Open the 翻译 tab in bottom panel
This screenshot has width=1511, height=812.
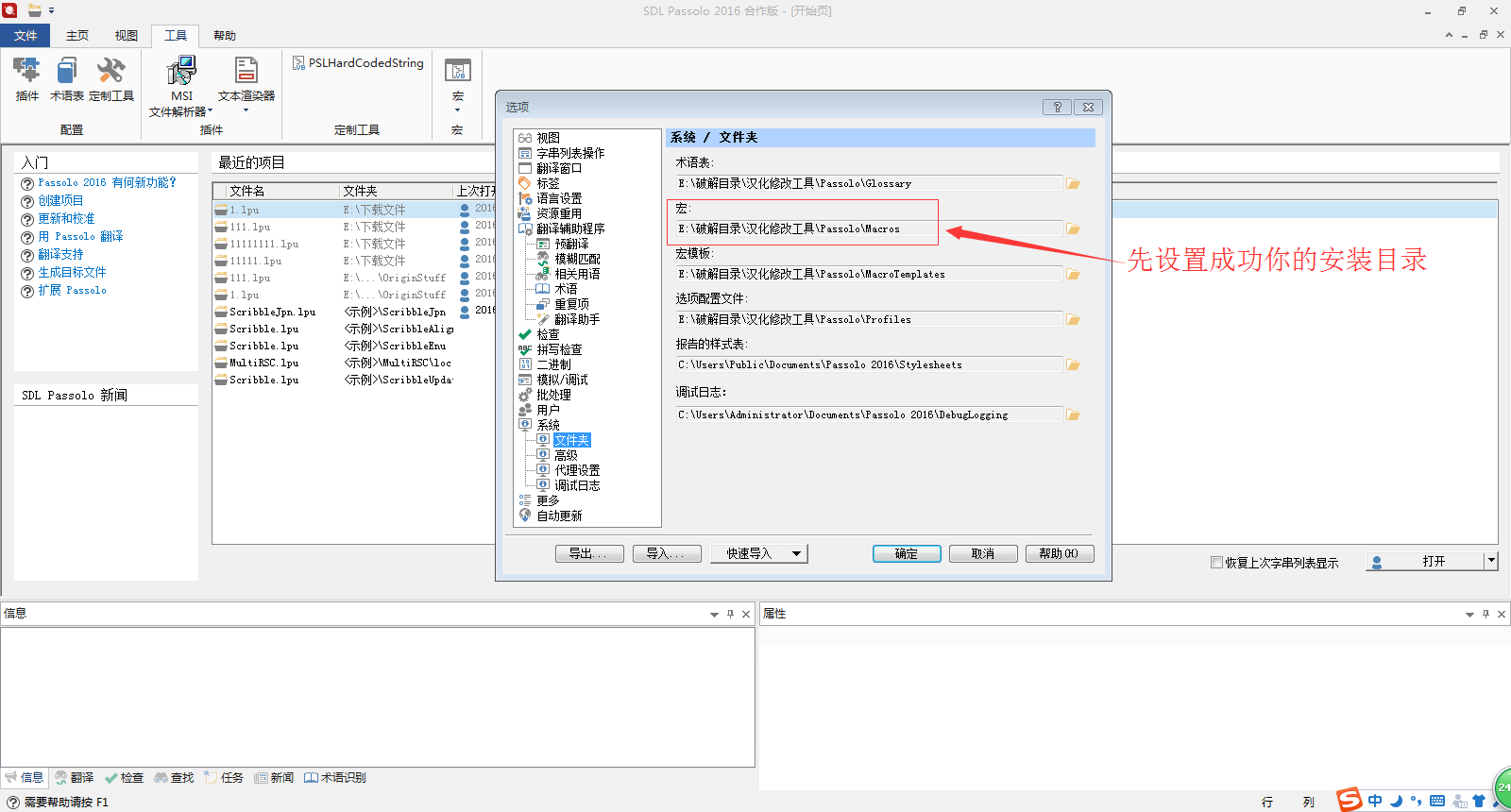click(x=74, y=778)
